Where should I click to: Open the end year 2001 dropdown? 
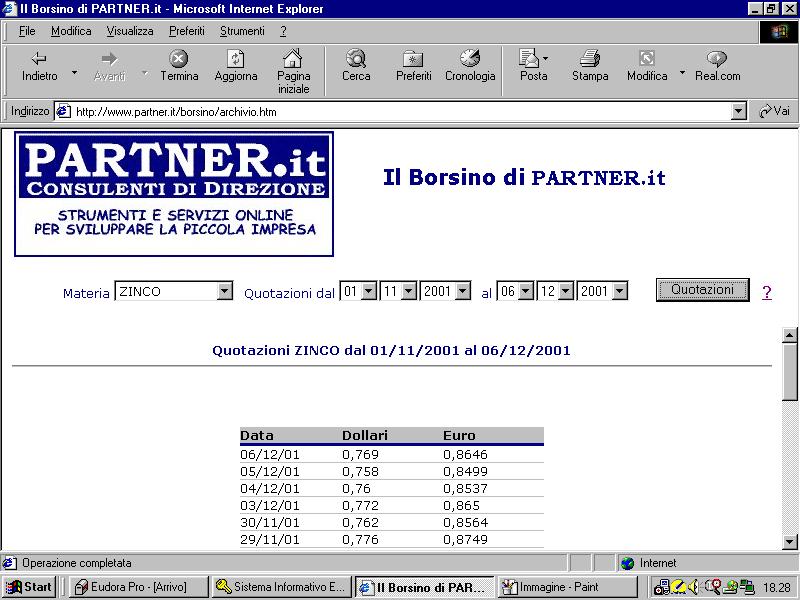click(x=602, y=291)
